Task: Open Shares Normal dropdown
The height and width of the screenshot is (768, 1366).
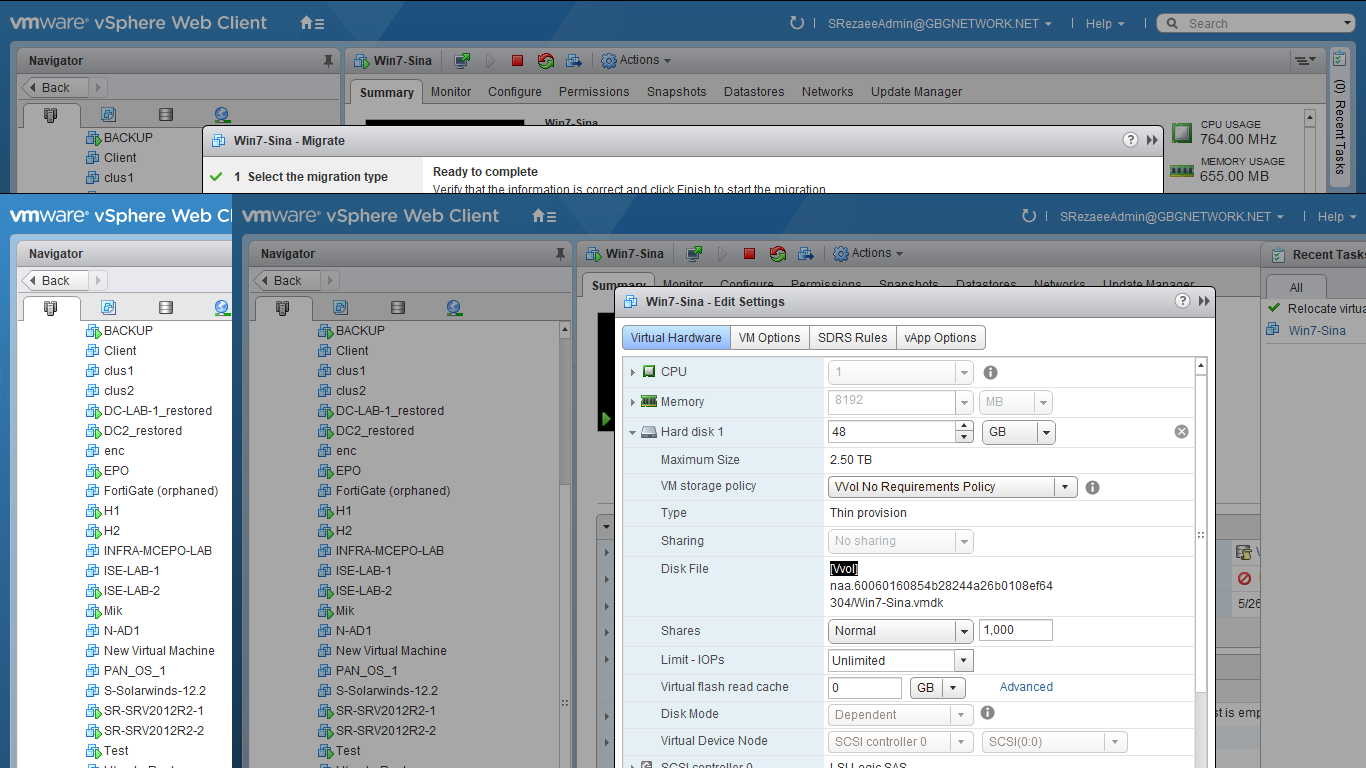Action: click(901, 631)
